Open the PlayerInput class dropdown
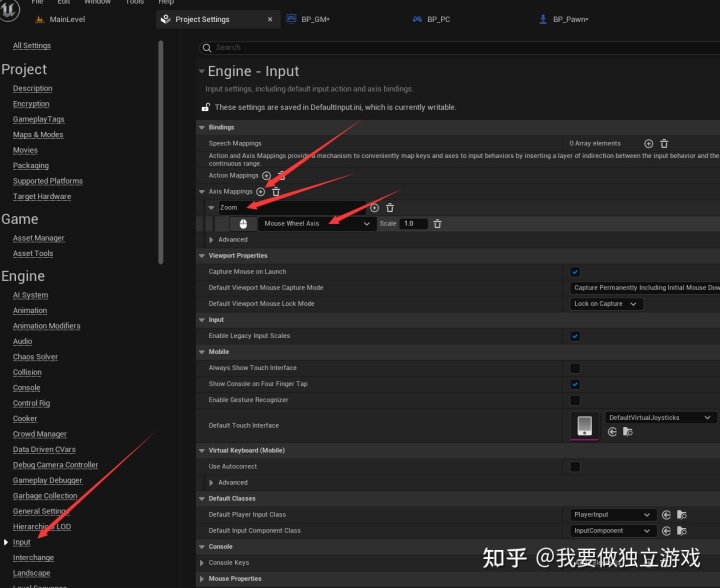720x588 pixels. tap(612, 515)
